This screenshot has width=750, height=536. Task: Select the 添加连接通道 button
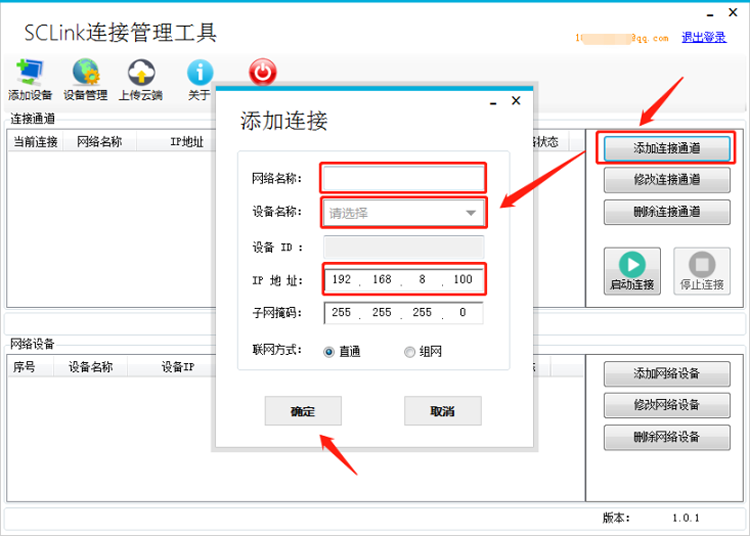pos(667,148)
